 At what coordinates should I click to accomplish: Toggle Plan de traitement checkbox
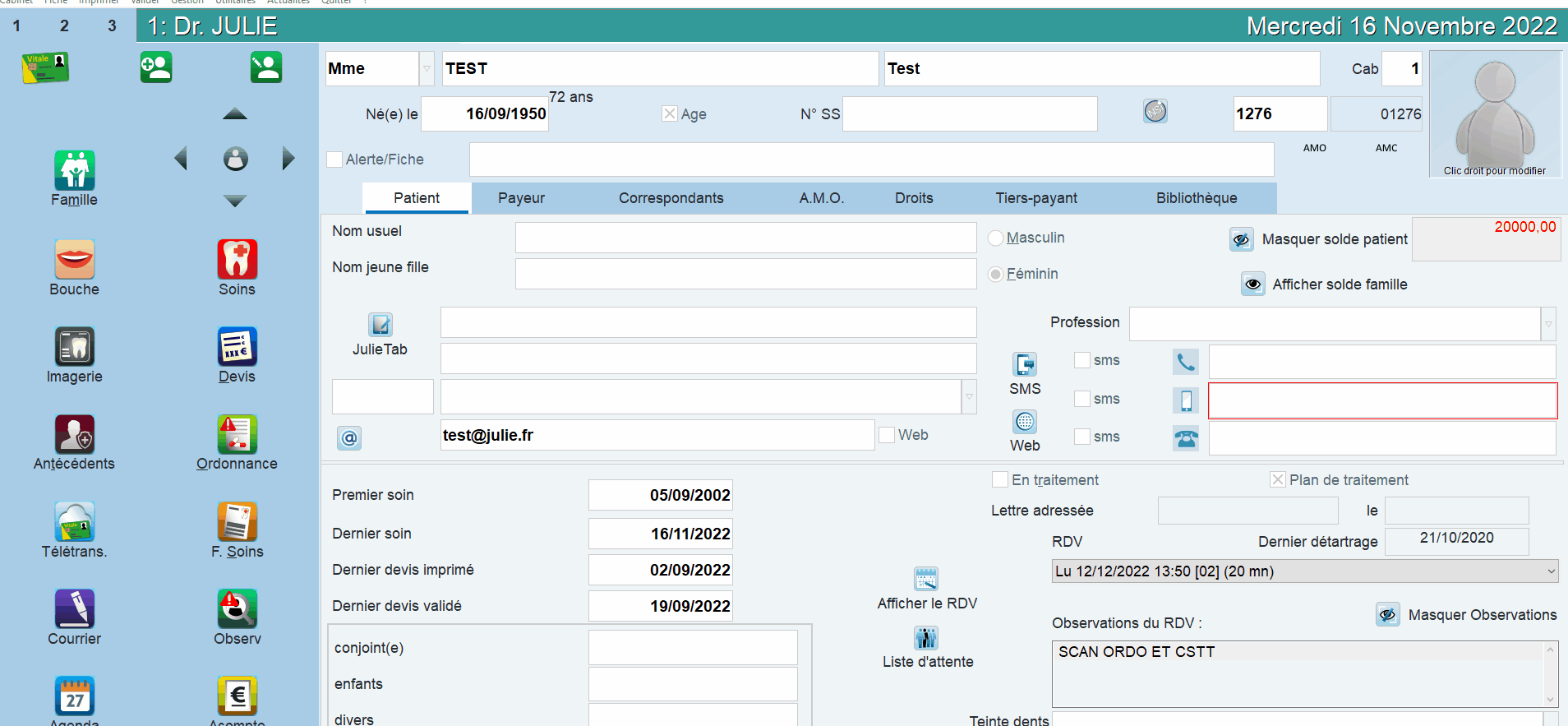point(1278,479)
